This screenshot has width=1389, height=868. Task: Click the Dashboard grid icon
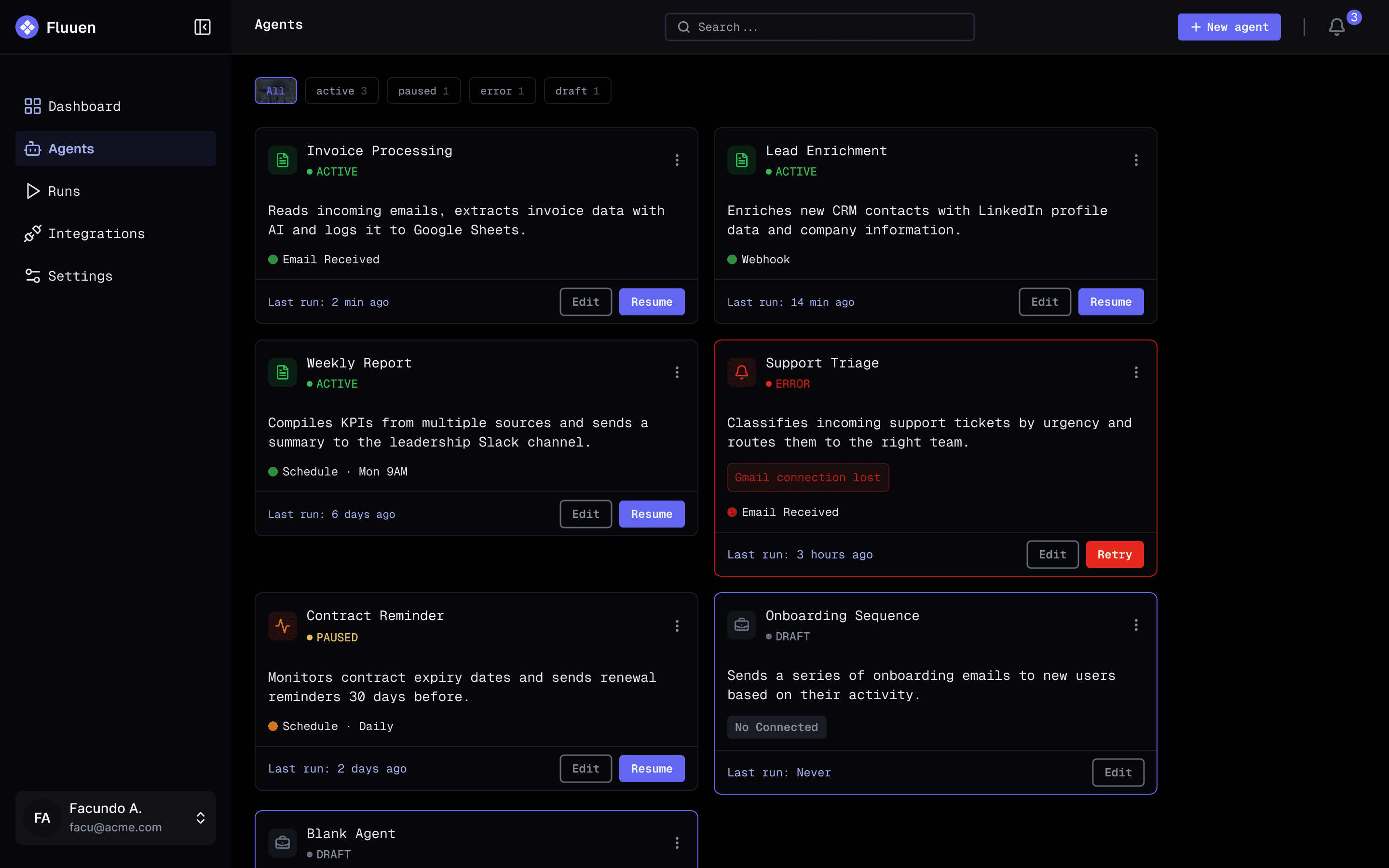33,106
